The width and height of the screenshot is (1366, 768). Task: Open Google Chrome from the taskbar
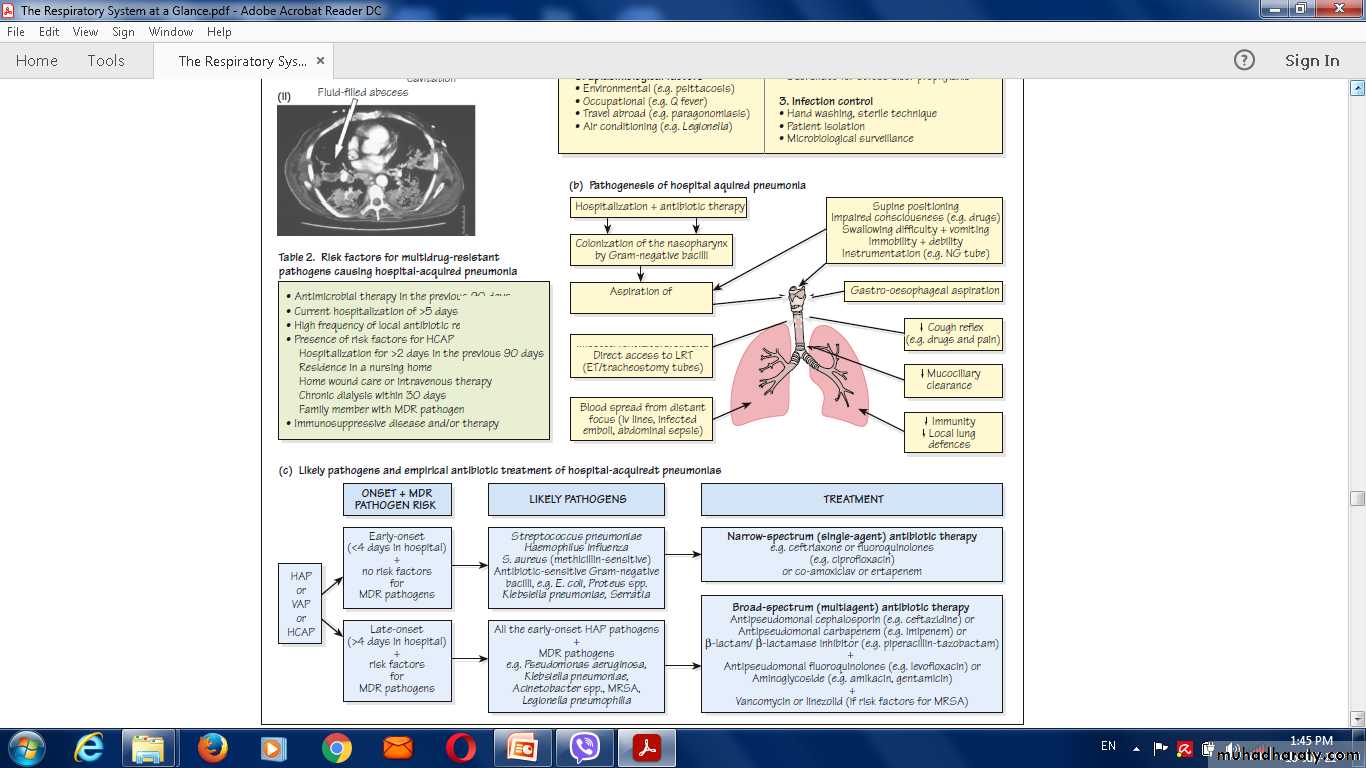pos(337,748)
